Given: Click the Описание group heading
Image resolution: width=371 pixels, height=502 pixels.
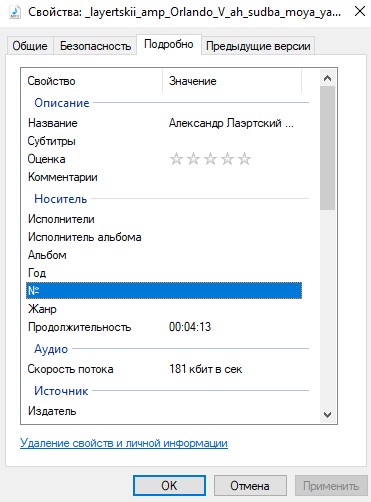Looking at the screenshot, I should 62,103.
